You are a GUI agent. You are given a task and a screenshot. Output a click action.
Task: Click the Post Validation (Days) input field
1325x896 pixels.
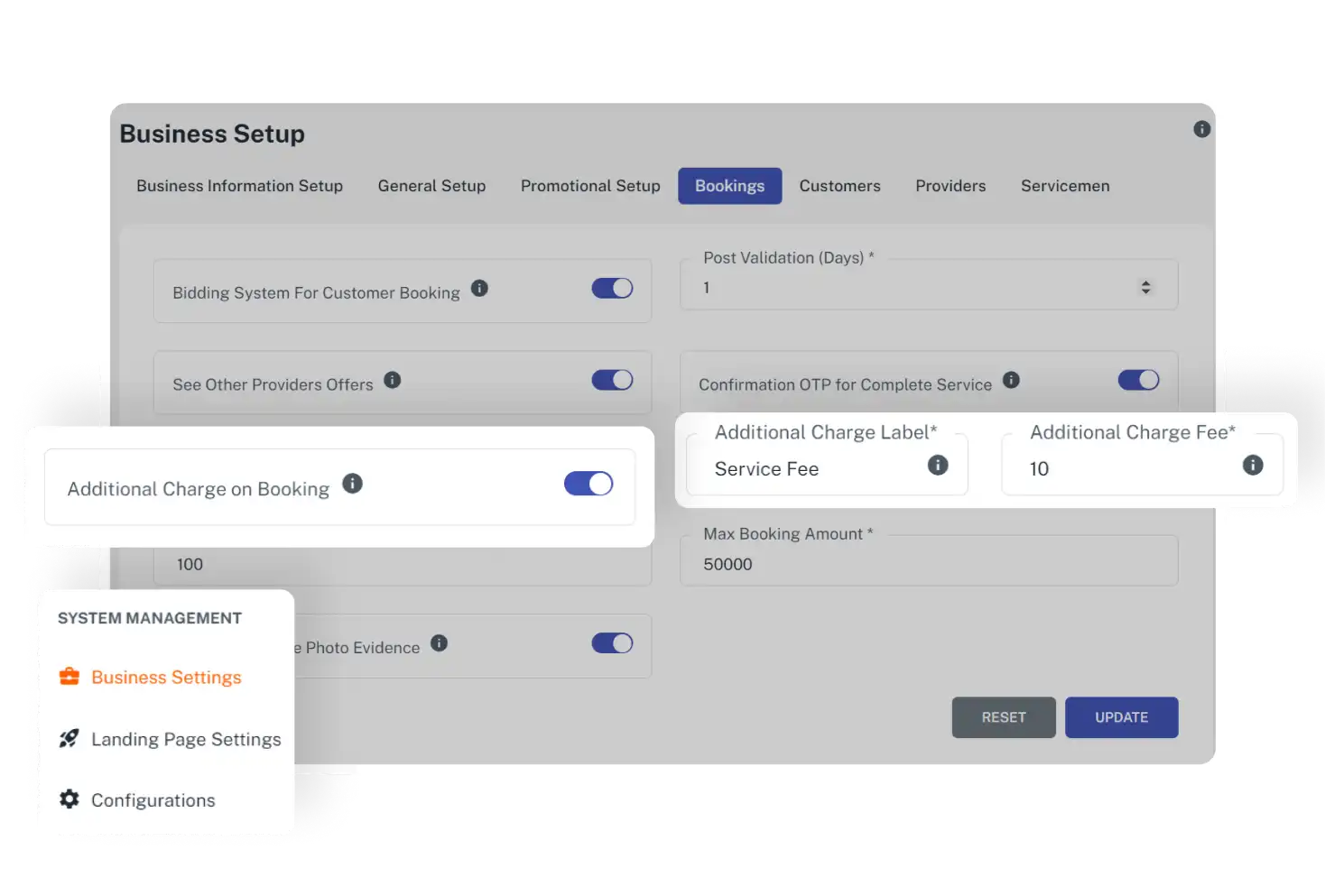[x=929, y=287]
